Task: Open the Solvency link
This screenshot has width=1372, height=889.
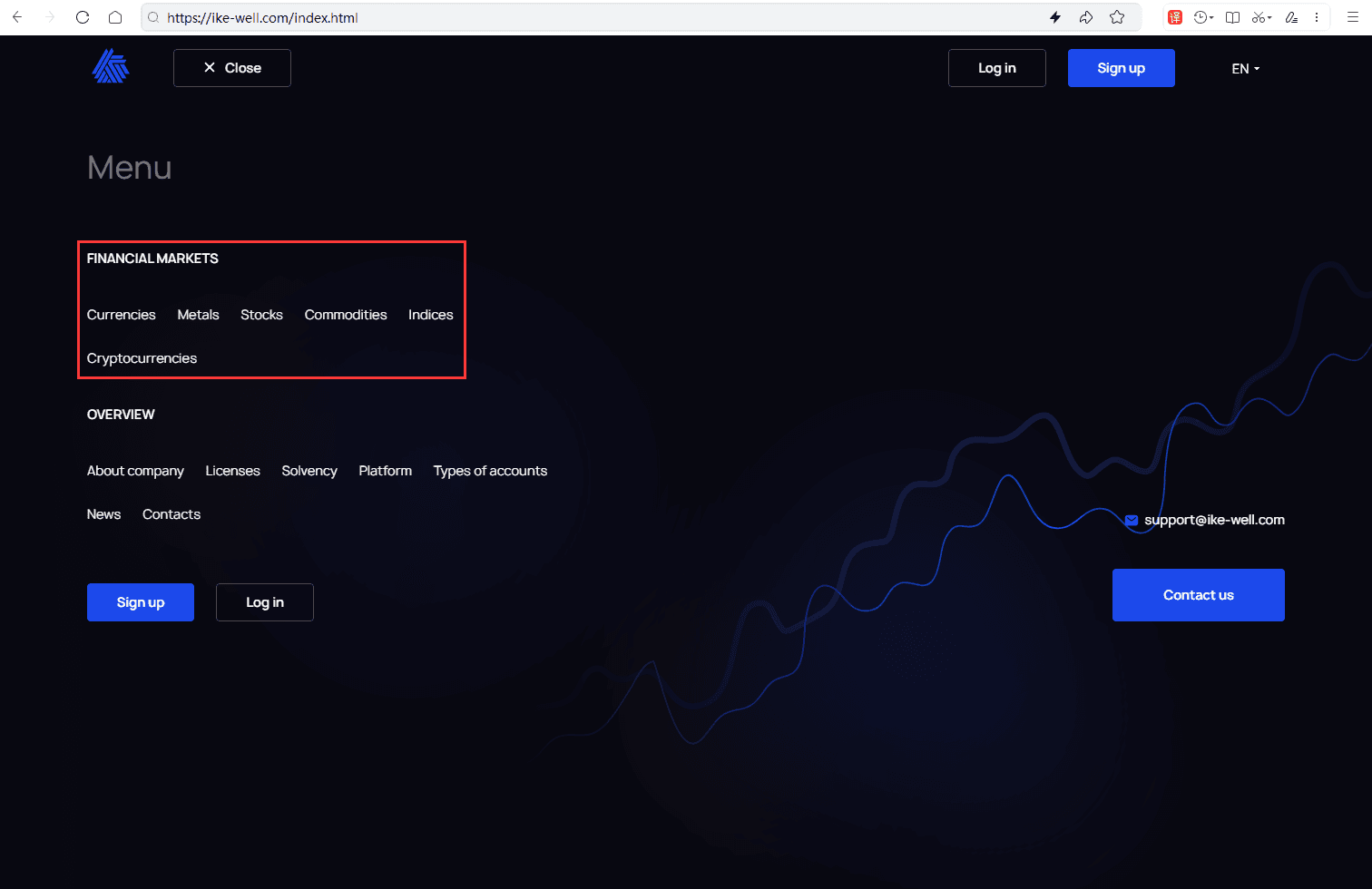Action: click(309, 471)
